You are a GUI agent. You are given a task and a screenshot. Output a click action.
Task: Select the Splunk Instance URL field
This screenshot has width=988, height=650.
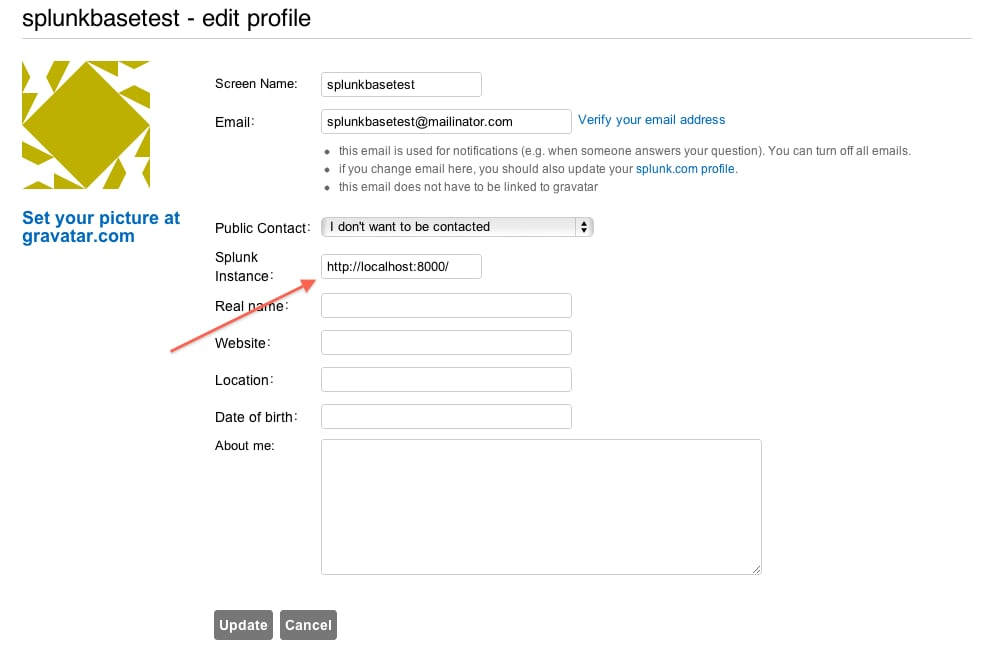pyautogui.click(x=401, y=266)
